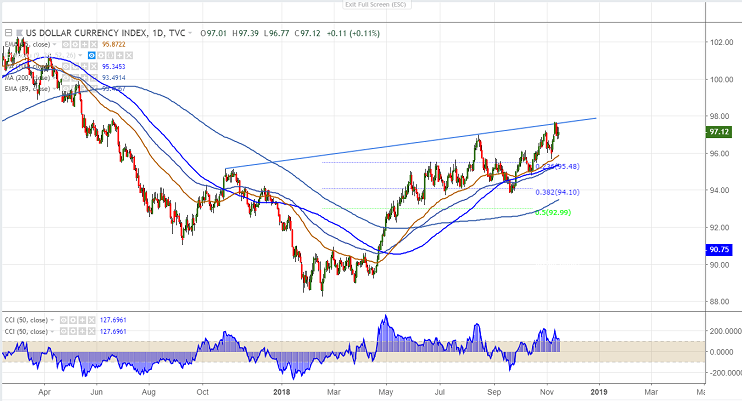
Task: Click the O97.01 open value in the header
Action: click(213, 33)
